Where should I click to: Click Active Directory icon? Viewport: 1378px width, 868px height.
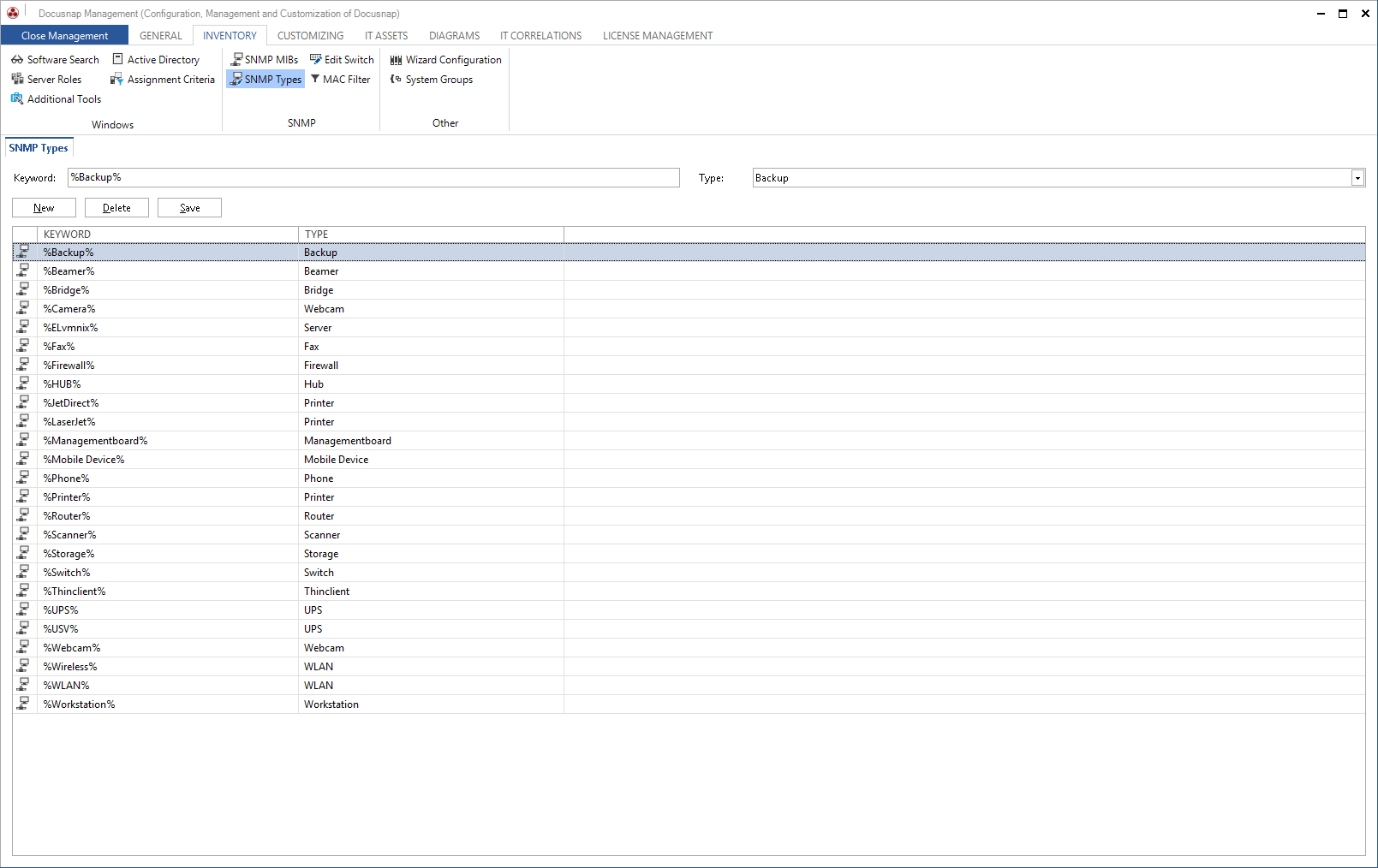[x=118, y=60]
